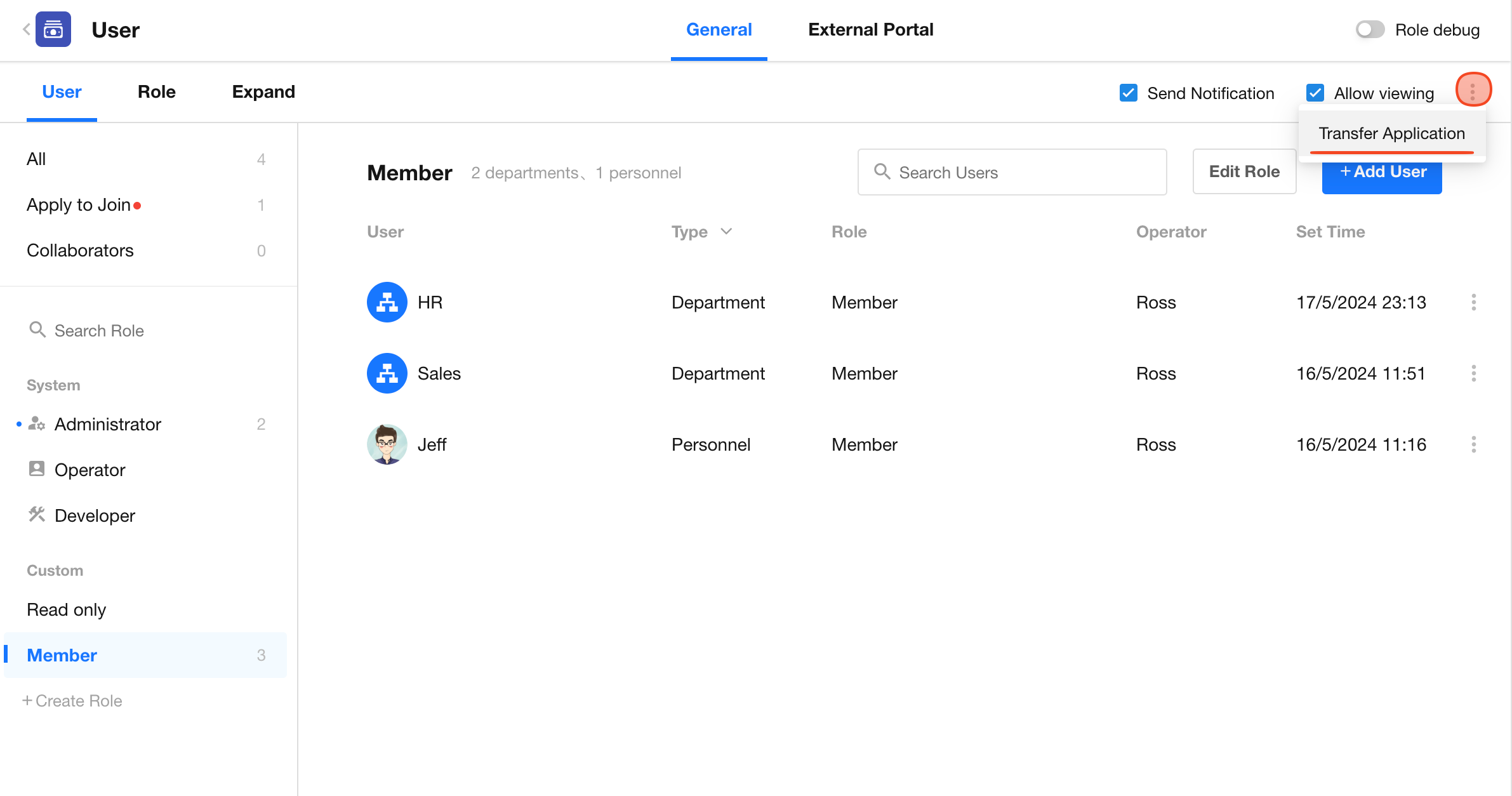The width and height of the screenshot is (1512, 796).
Task: Switch to the External Portal tab
Action: 870,30
